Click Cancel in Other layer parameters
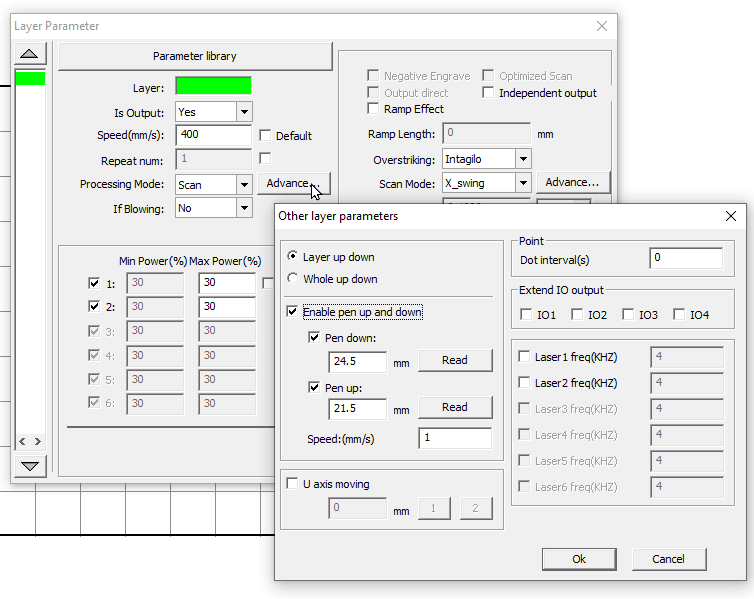754x599 pixels. point(669,559)
